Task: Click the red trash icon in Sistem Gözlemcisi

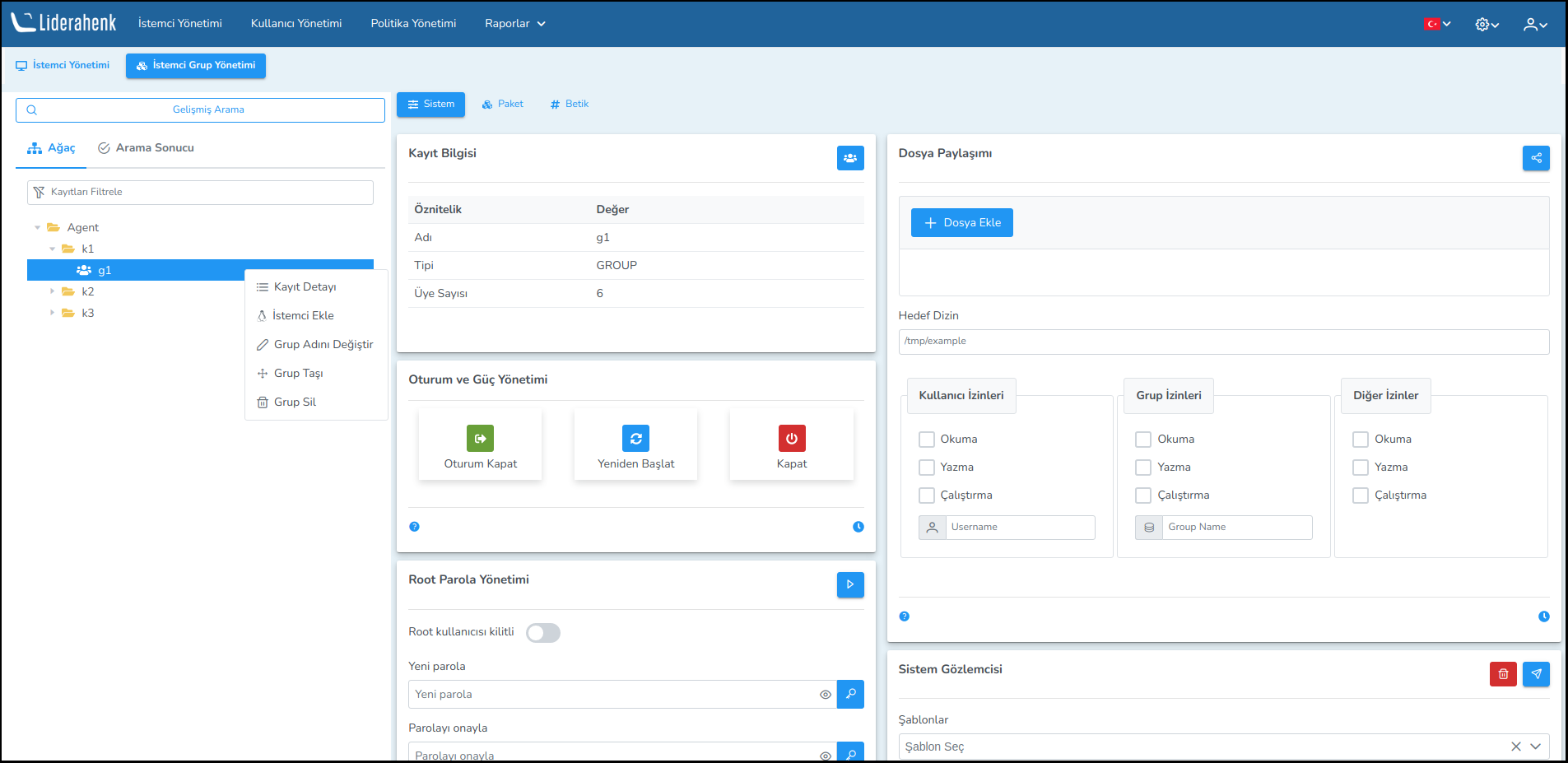Action: pos(1503,674)
